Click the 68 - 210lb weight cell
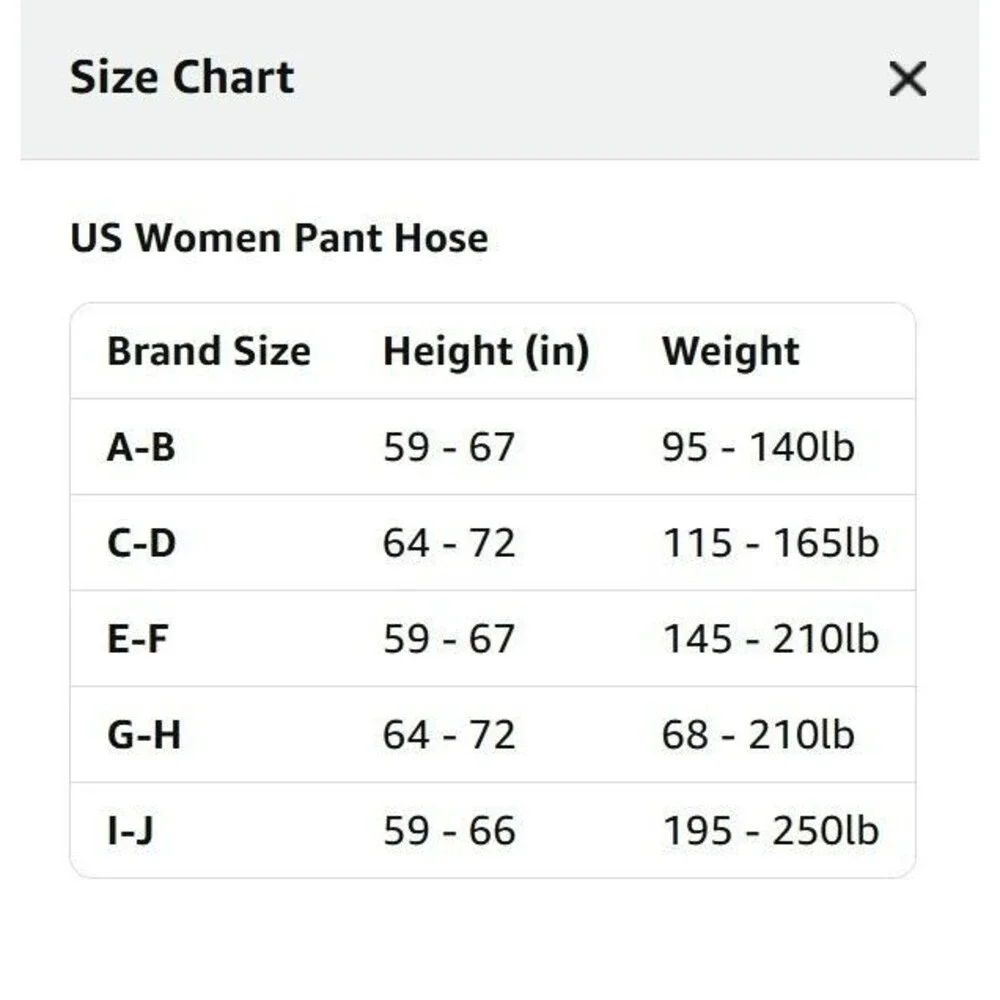Screen dimensions: 1000x1000 [x=758, y=735]
